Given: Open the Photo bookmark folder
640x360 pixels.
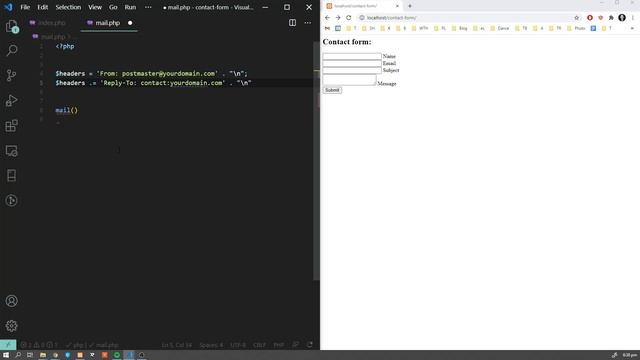Looking at the screenshot, I should (576, 28).
